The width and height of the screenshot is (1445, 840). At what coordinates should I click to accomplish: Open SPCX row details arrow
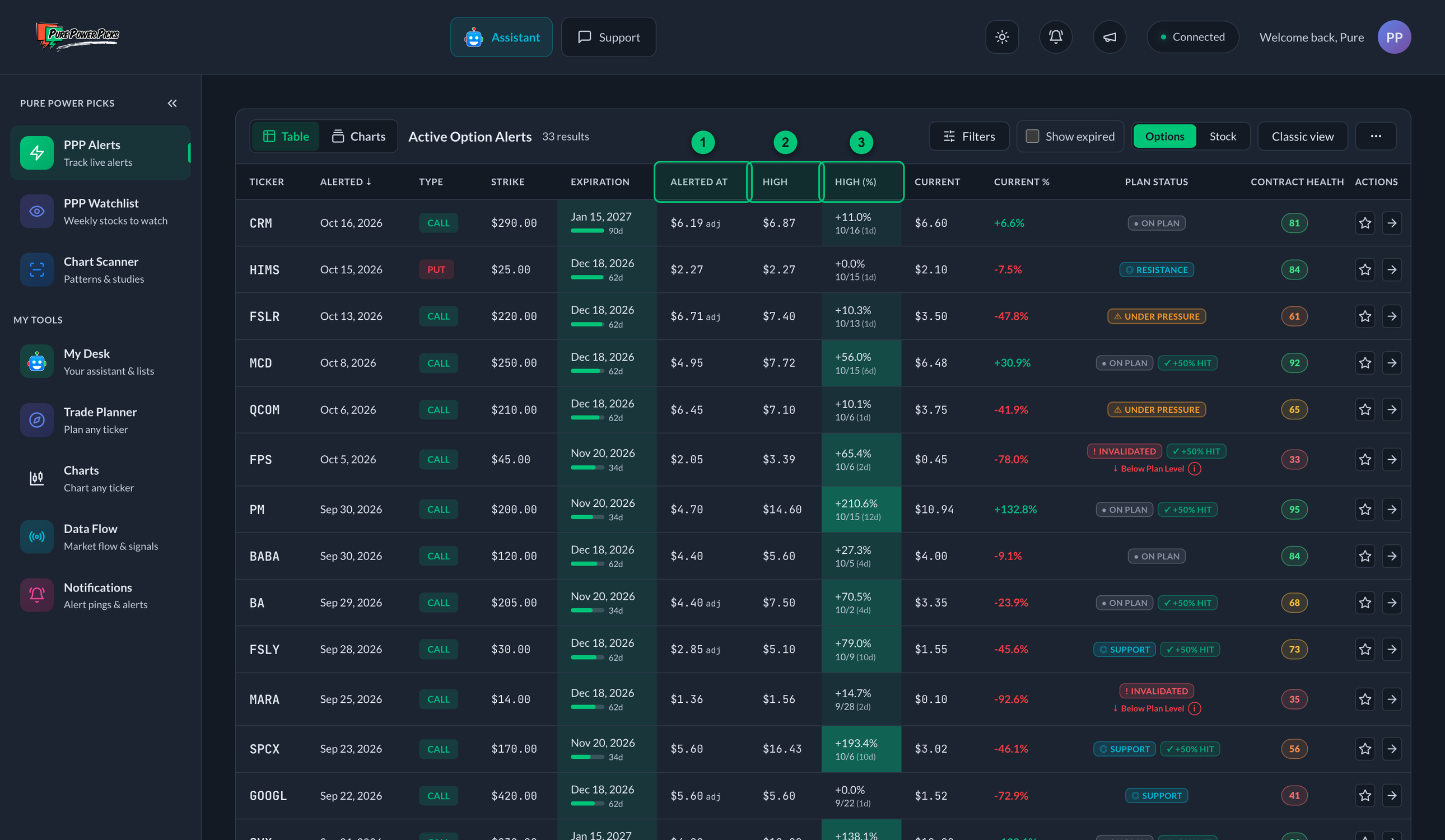[1392, 749]
